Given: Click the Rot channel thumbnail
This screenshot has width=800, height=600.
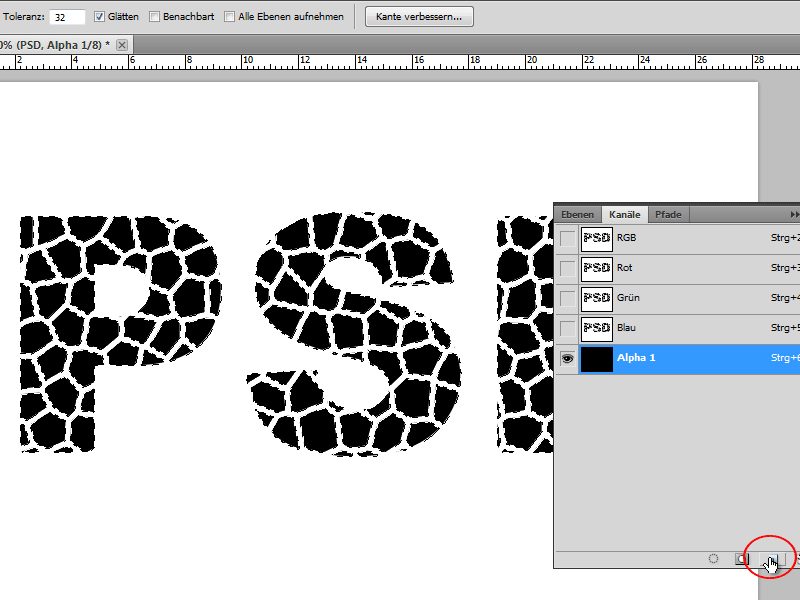Looking at the screenshot, I should pyautogui.click(x=596, y=268).
